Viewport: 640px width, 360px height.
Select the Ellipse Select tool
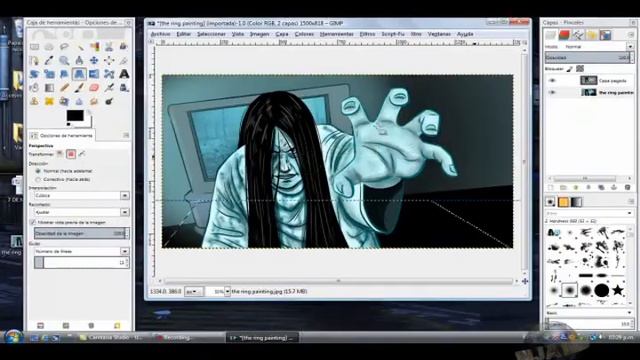tap(49, 47)
